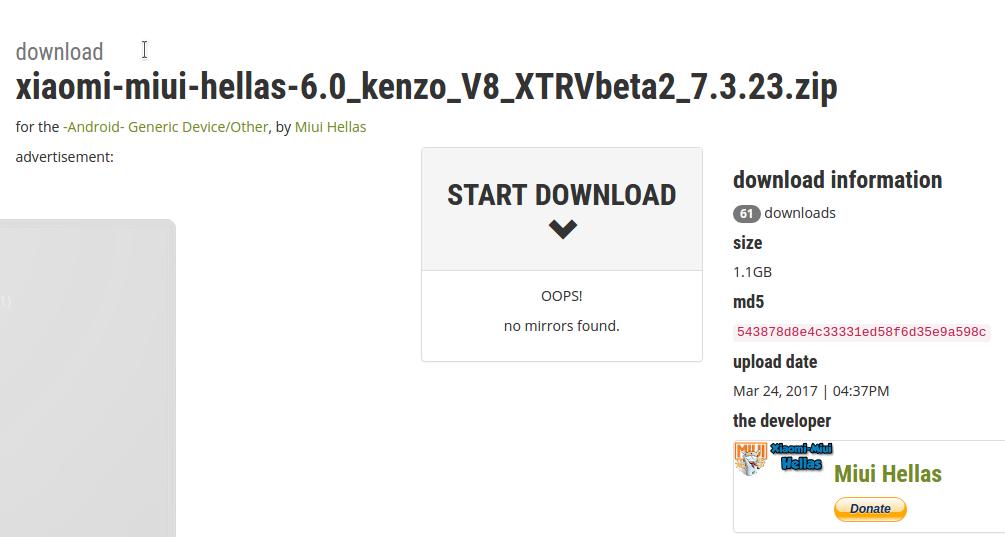Click the "OOPS!" error text
This screenshot has height=537, width=1005.
tap(561, 296)
